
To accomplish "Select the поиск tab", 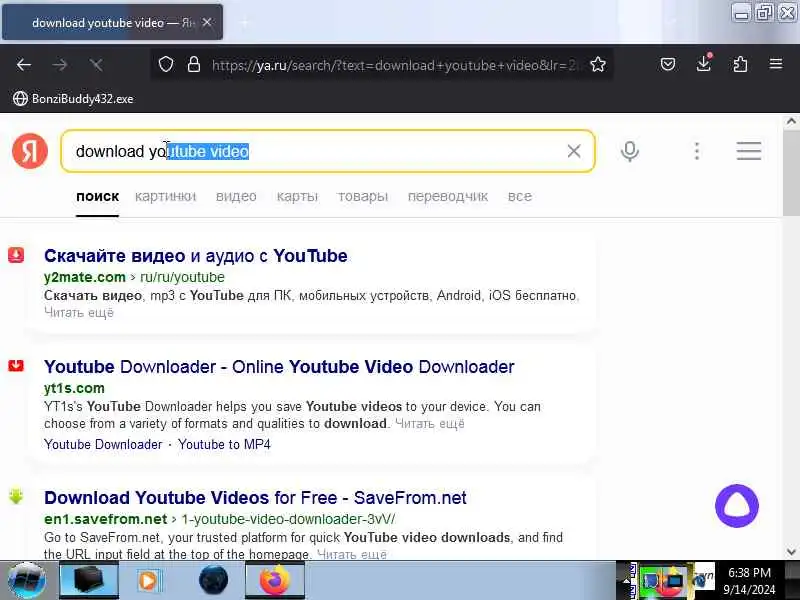I will (97, 196).
